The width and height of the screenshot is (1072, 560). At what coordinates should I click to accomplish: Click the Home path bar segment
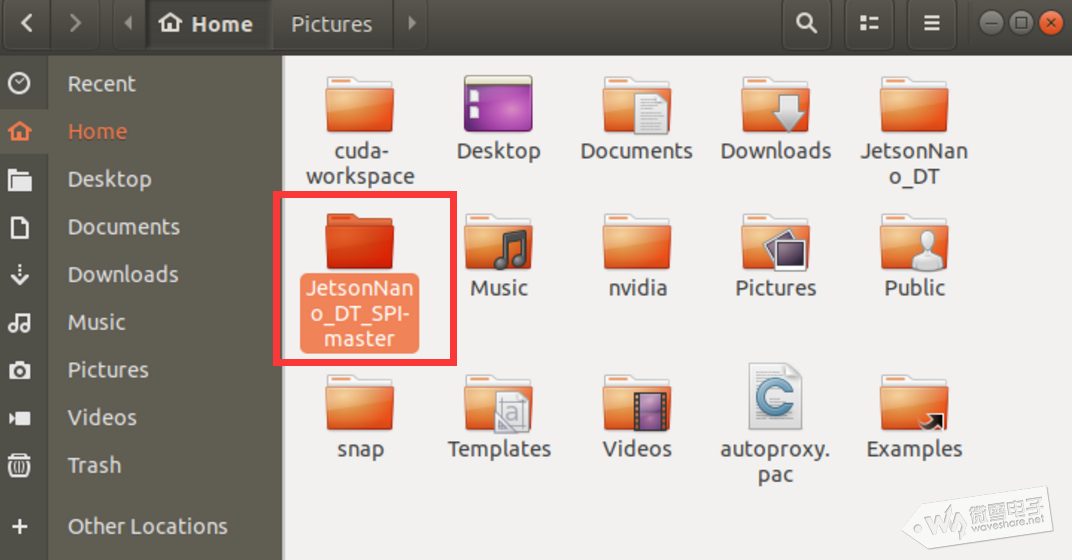(x=207, y=24)
